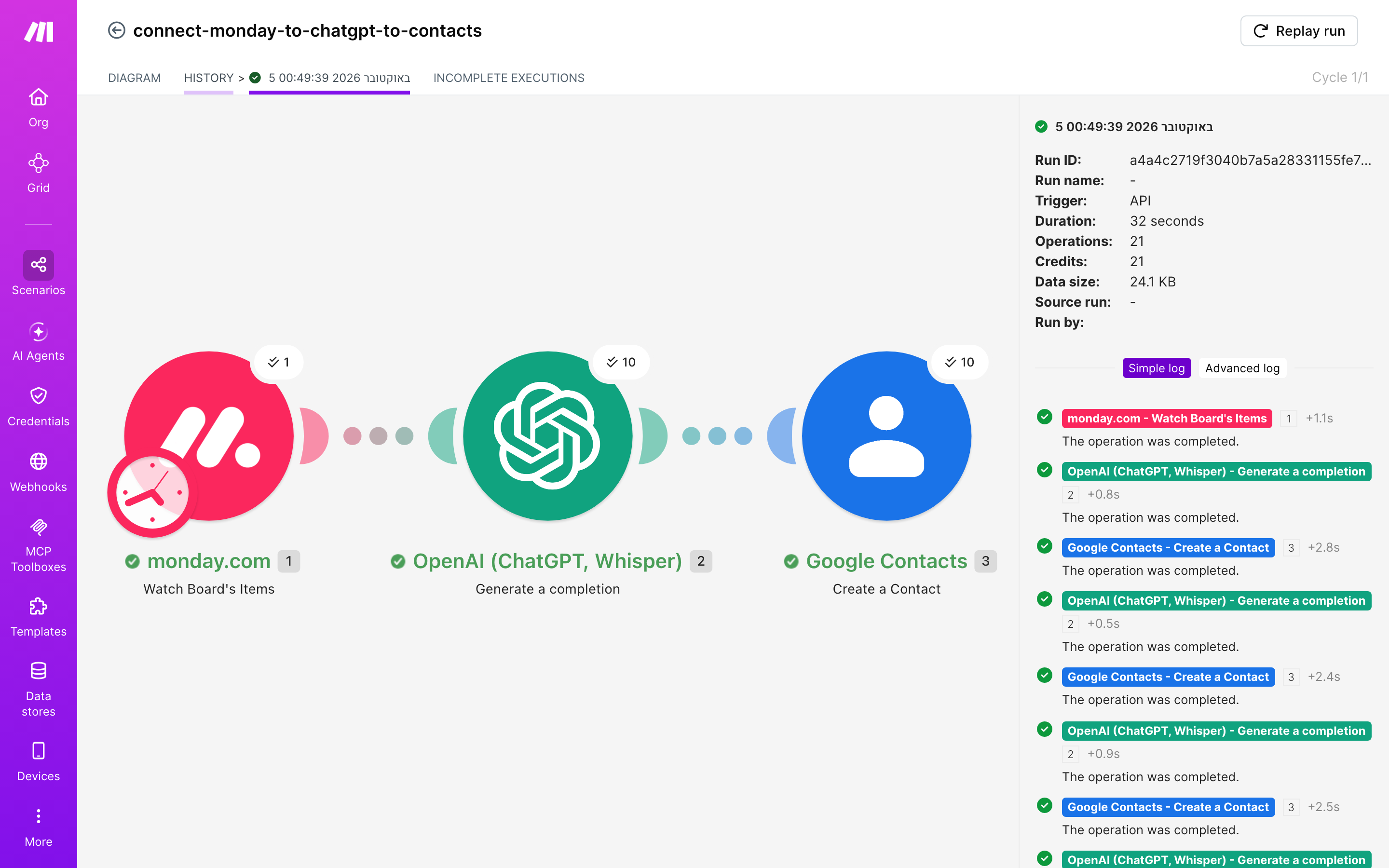Click the Make logo in sidebar
This screenshot has width=1389, height=868.
39,31
